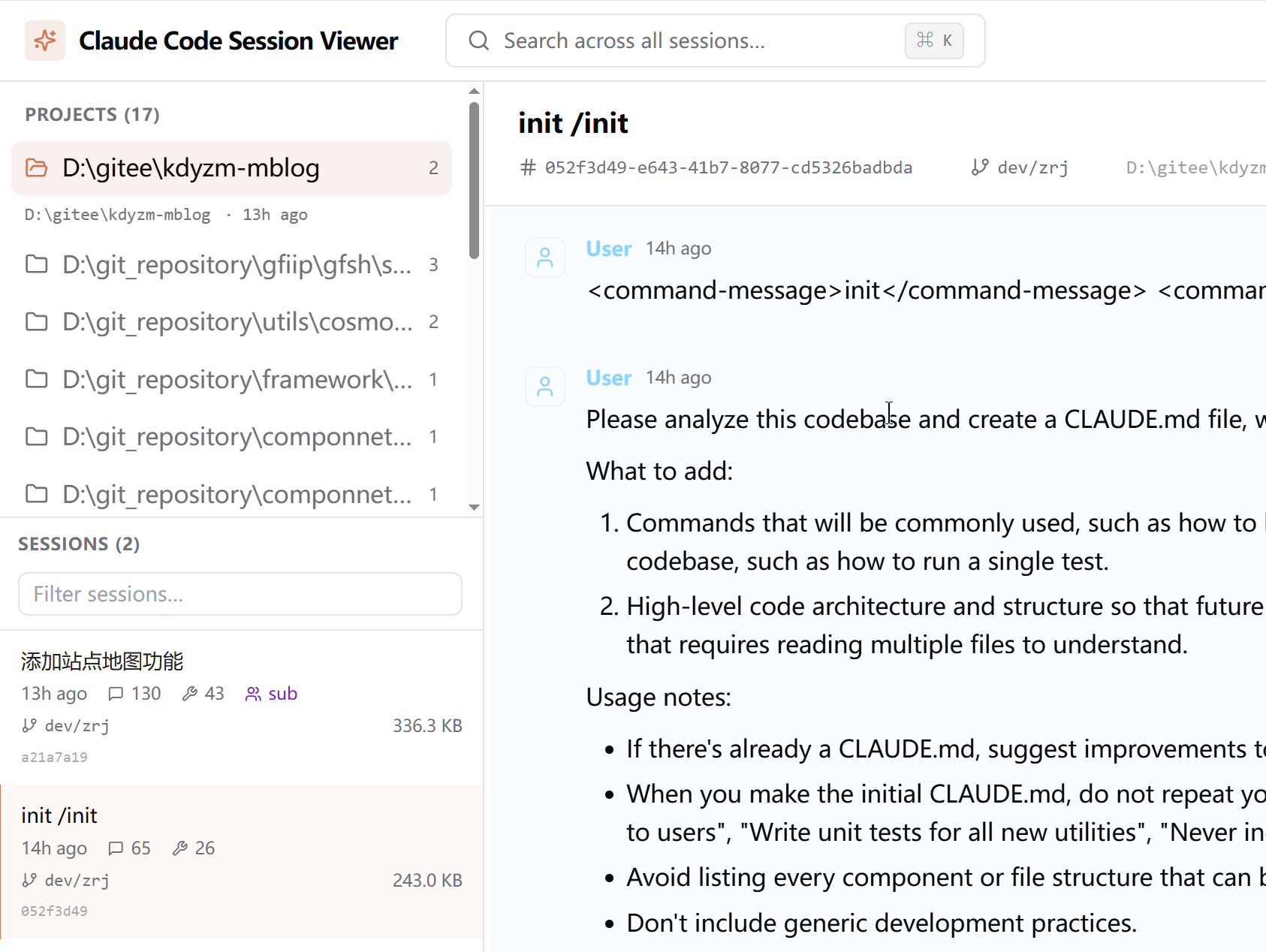Open the 添加站点地图功能 session
1266x952 pixels.
[241, 707]
